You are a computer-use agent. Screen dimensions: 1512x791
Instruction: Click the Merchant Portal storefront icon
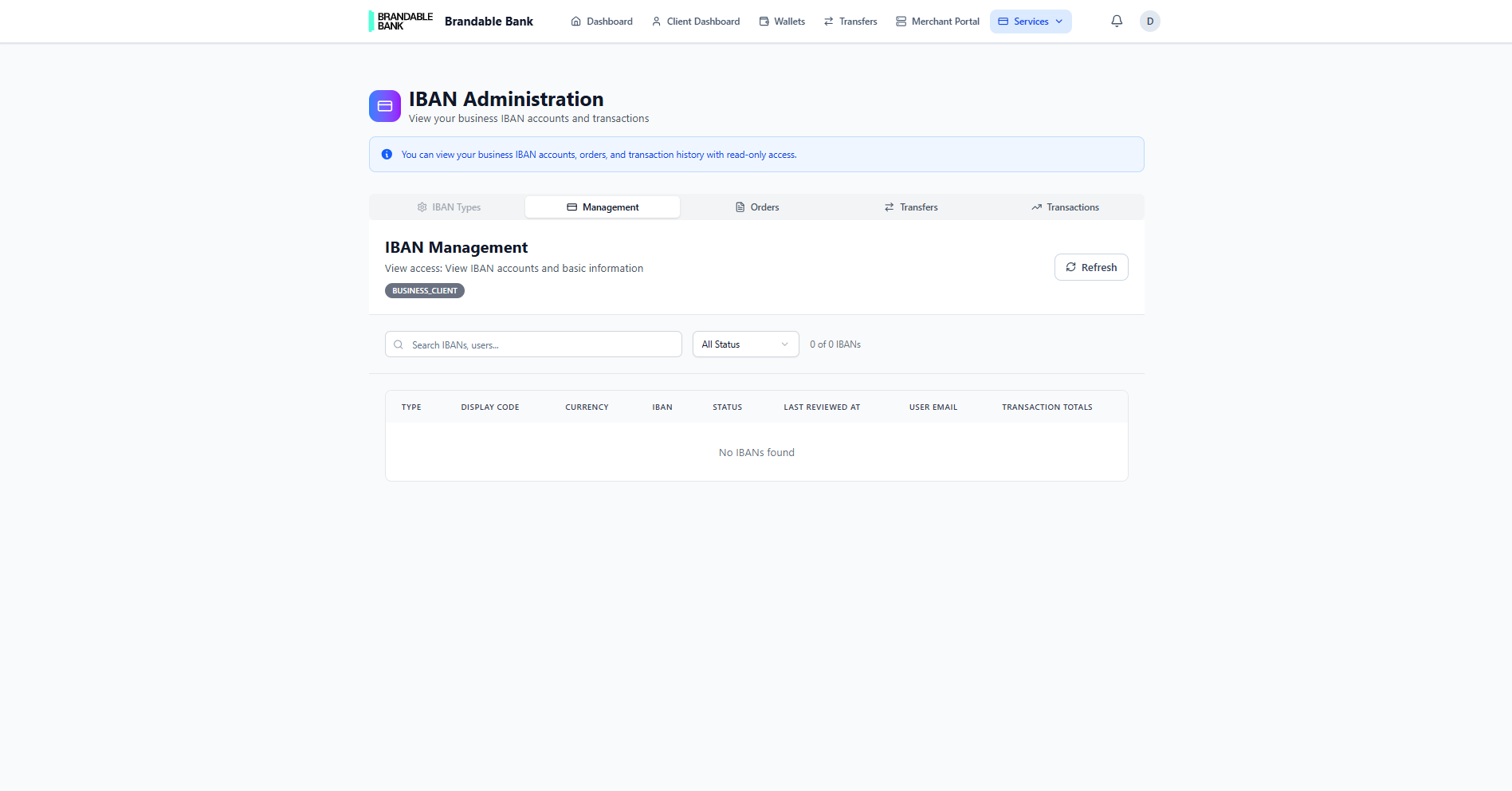coord(901,21)
